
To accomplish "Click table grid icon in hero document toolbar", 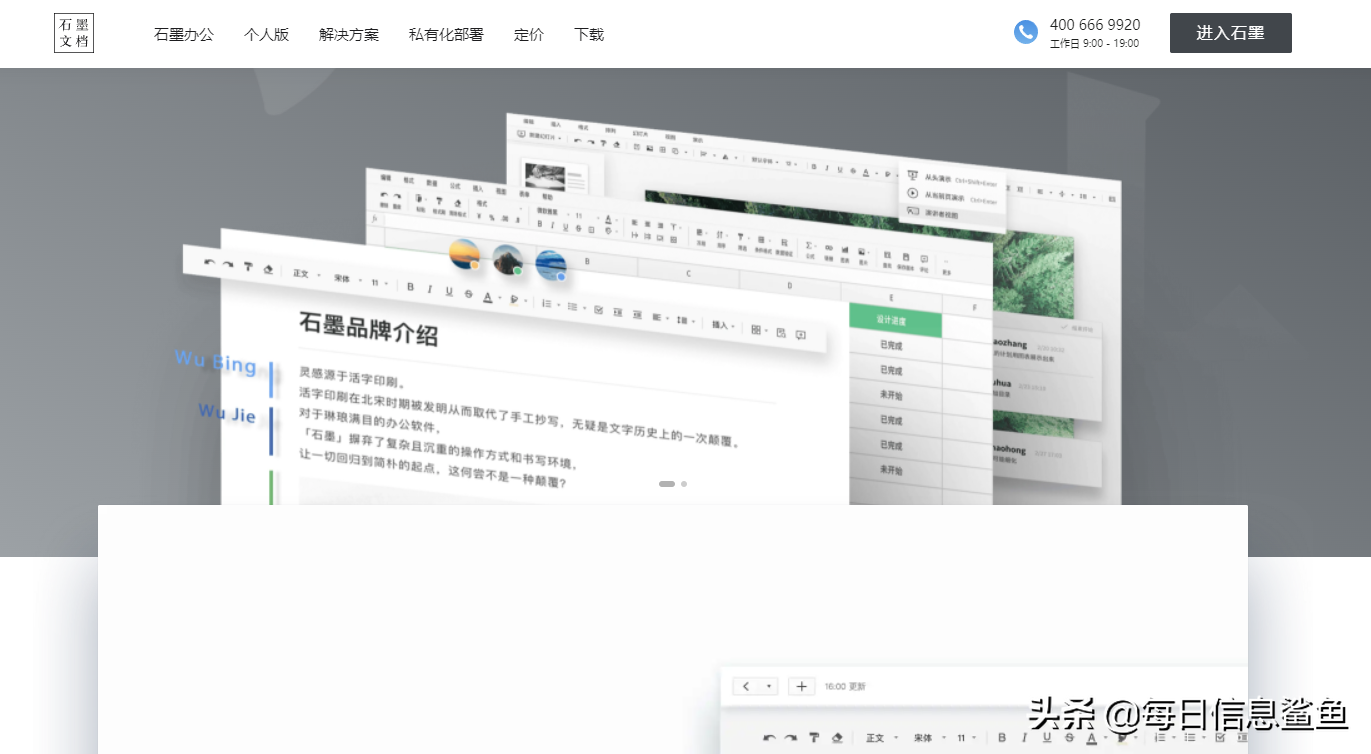I will [758, 329].
